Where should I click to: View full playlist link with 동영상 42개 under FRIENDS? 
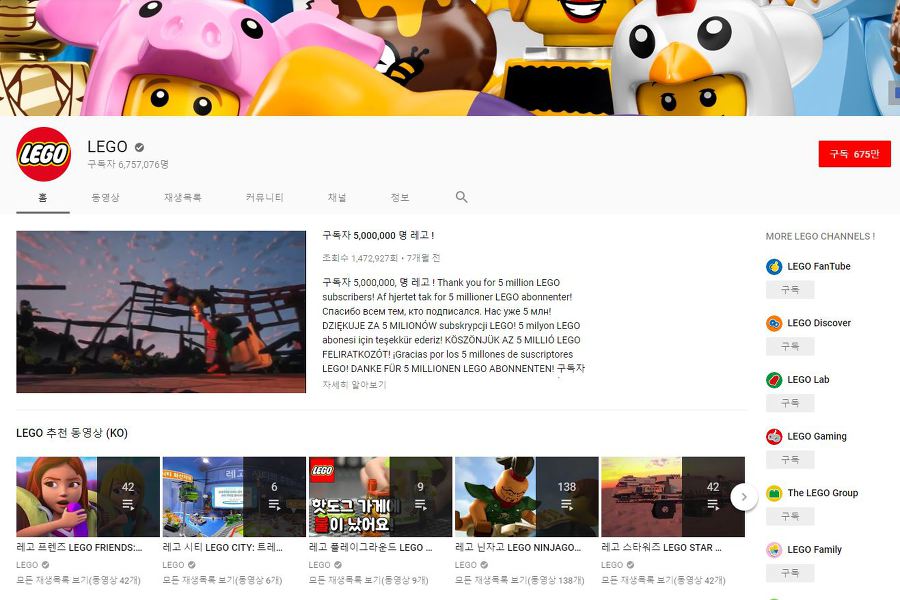point(78,580)
